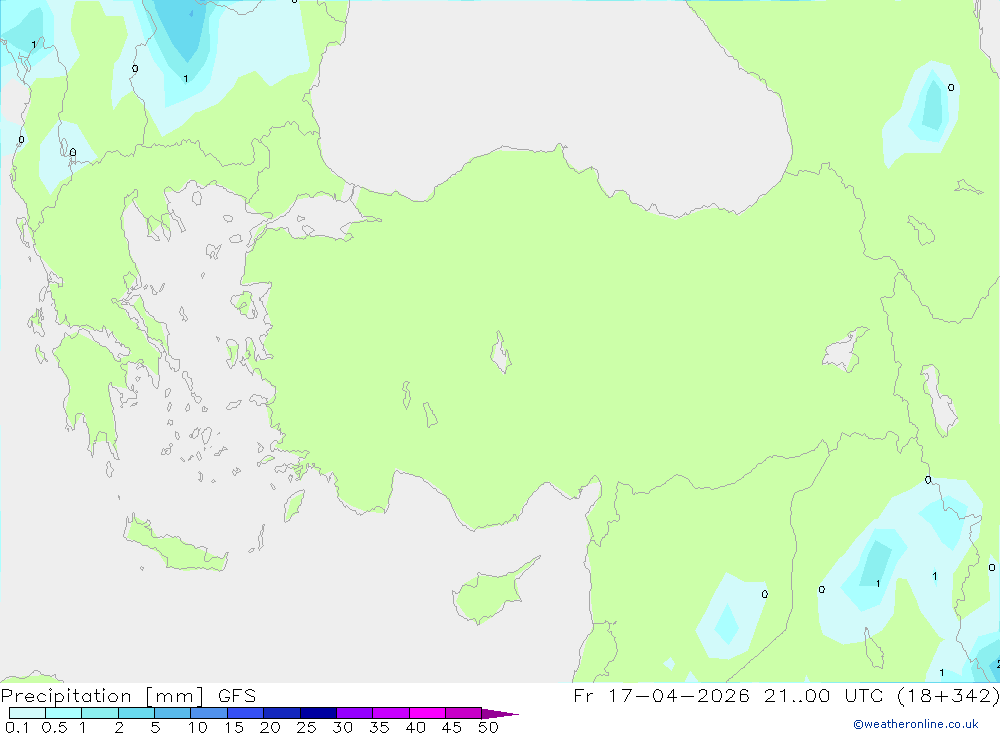Click the legend value '30'

[x=342, y=727]
